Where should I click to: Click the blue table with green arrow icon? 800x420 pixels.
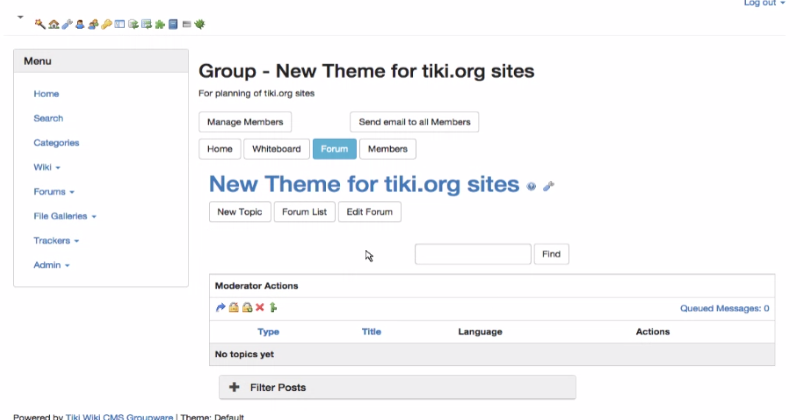pos(146,24)
